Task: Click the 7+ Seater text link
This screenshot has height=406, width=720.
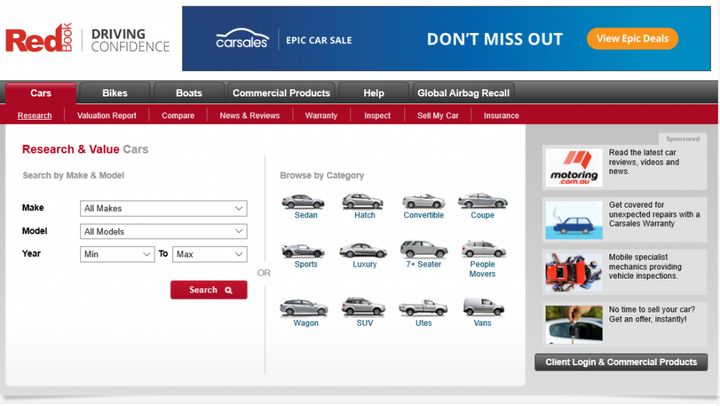Action: (x=423, y=264)
